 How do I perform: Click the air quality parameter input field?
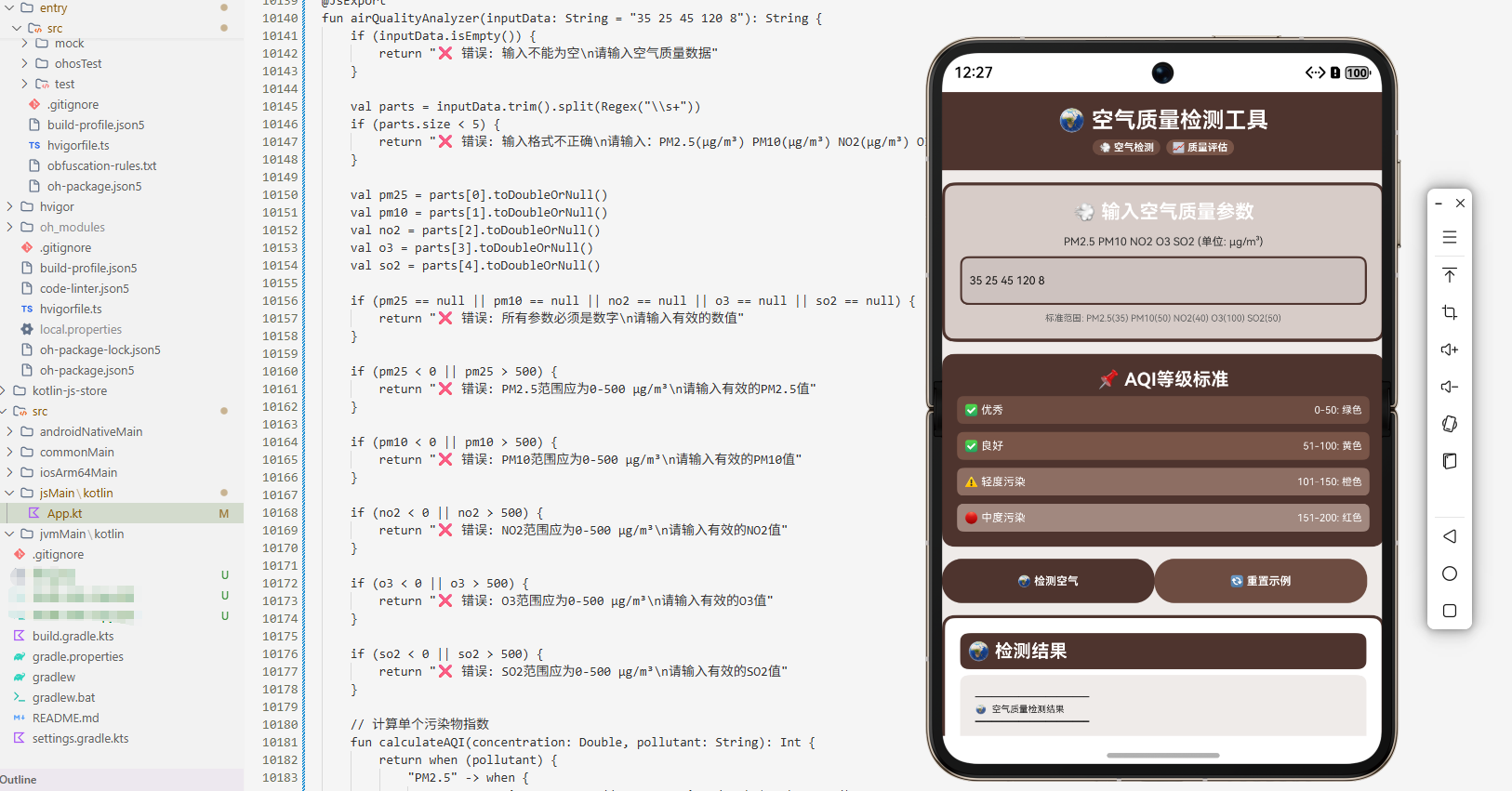[x=1162, y=281]
